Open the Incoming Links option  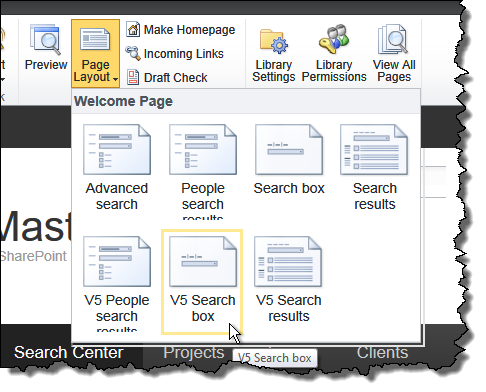[x=174, y=54]
